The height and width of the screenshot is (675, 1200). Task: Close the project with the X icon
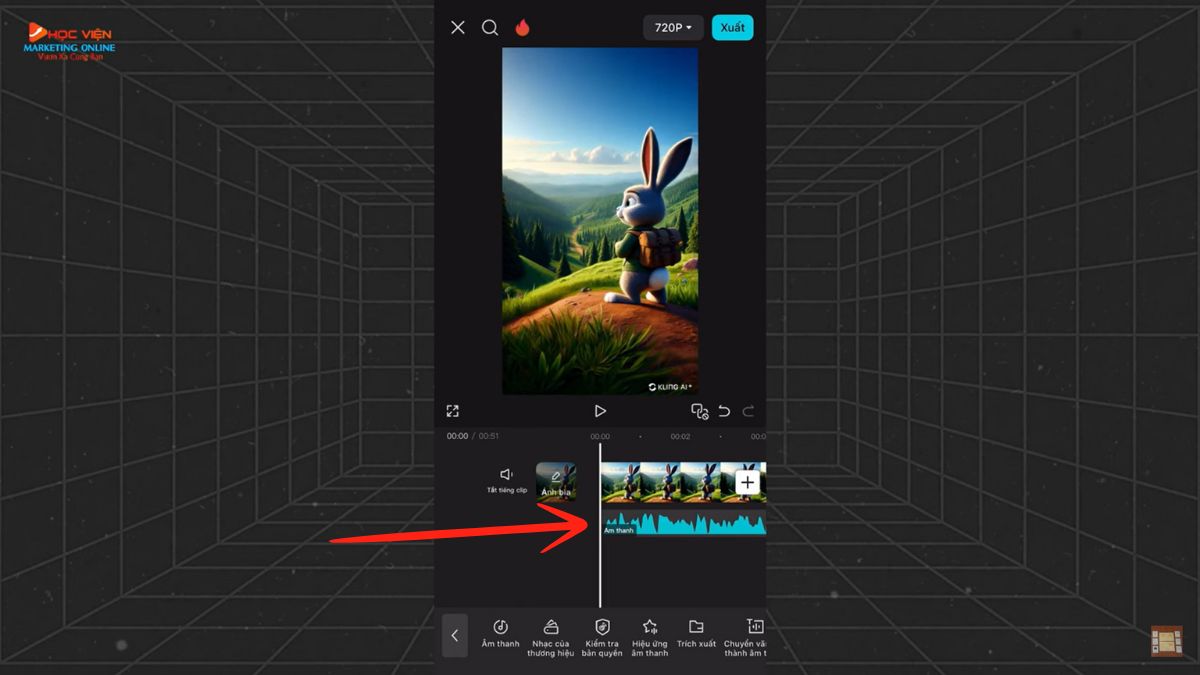click(458, 28)
